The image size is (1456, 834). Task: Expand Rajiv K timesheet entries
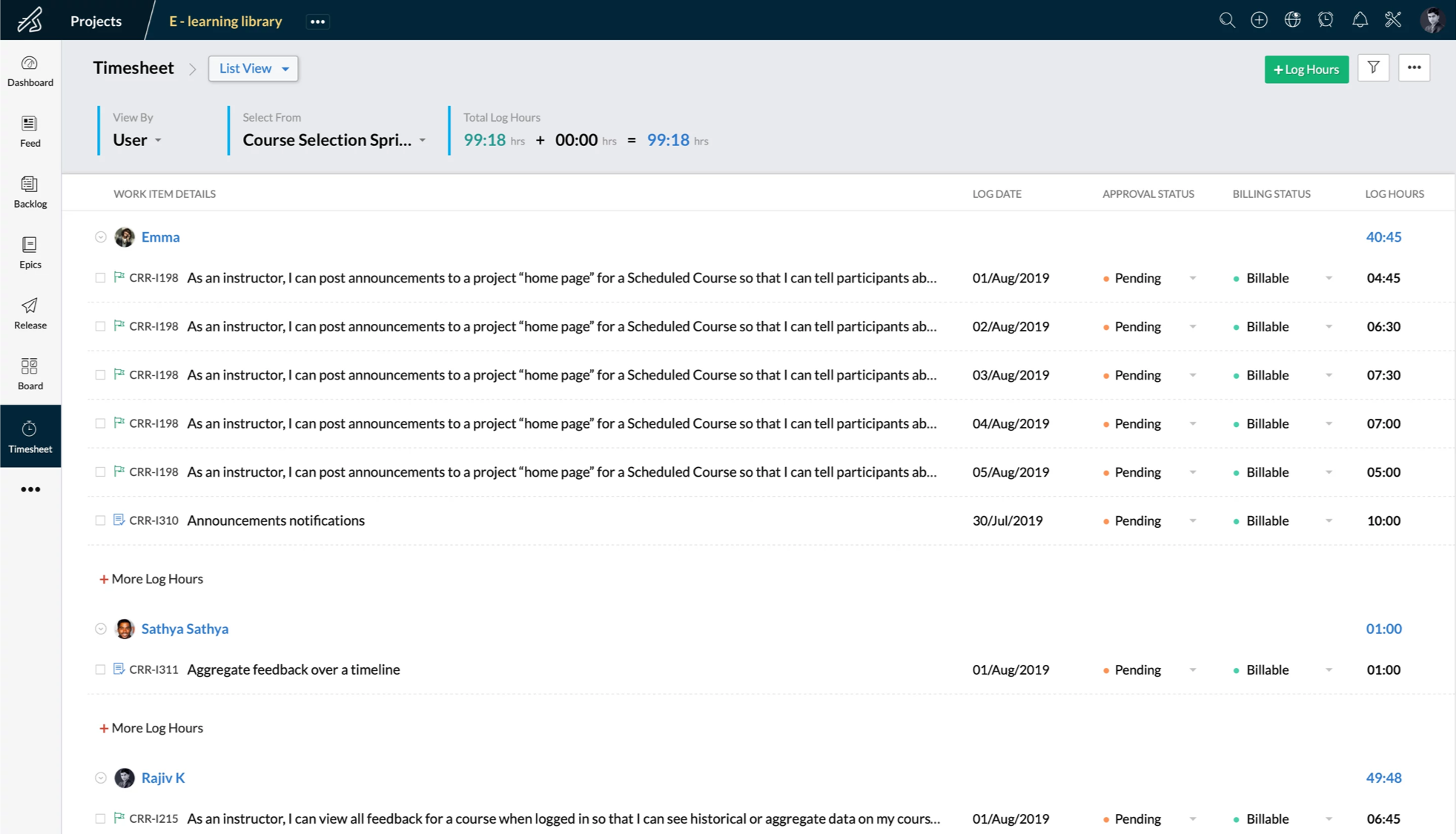coord(100,777)
